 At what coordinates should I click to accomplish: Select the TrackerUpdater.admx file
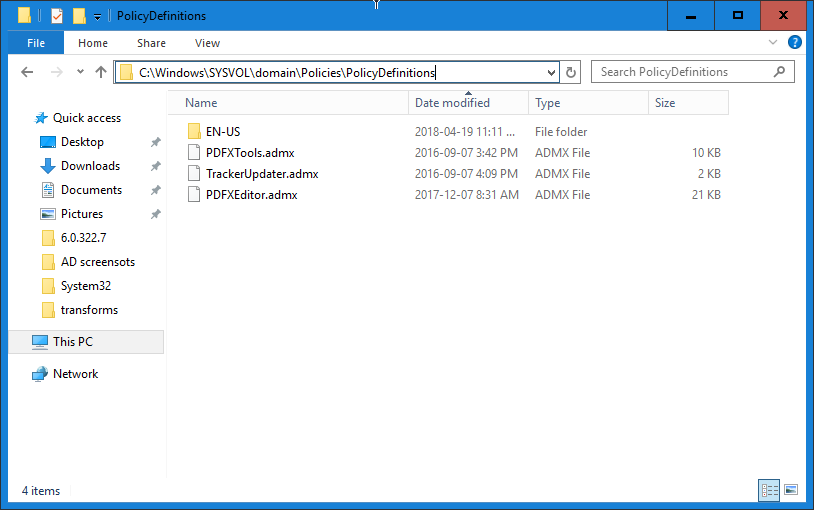coord(262,174)
